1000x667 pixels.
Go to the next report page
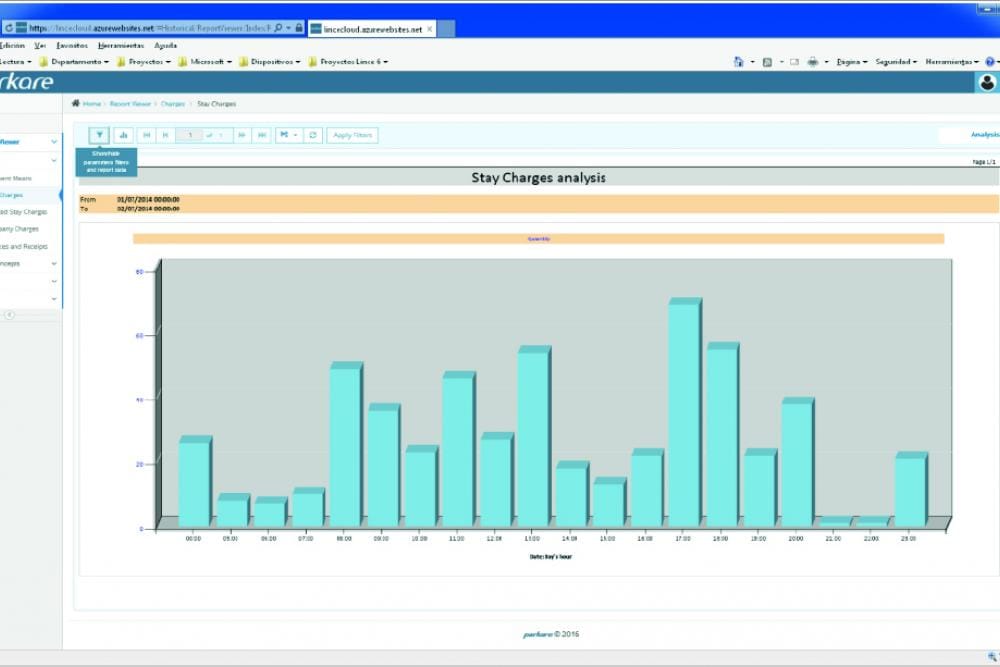[x=242, y=135]
